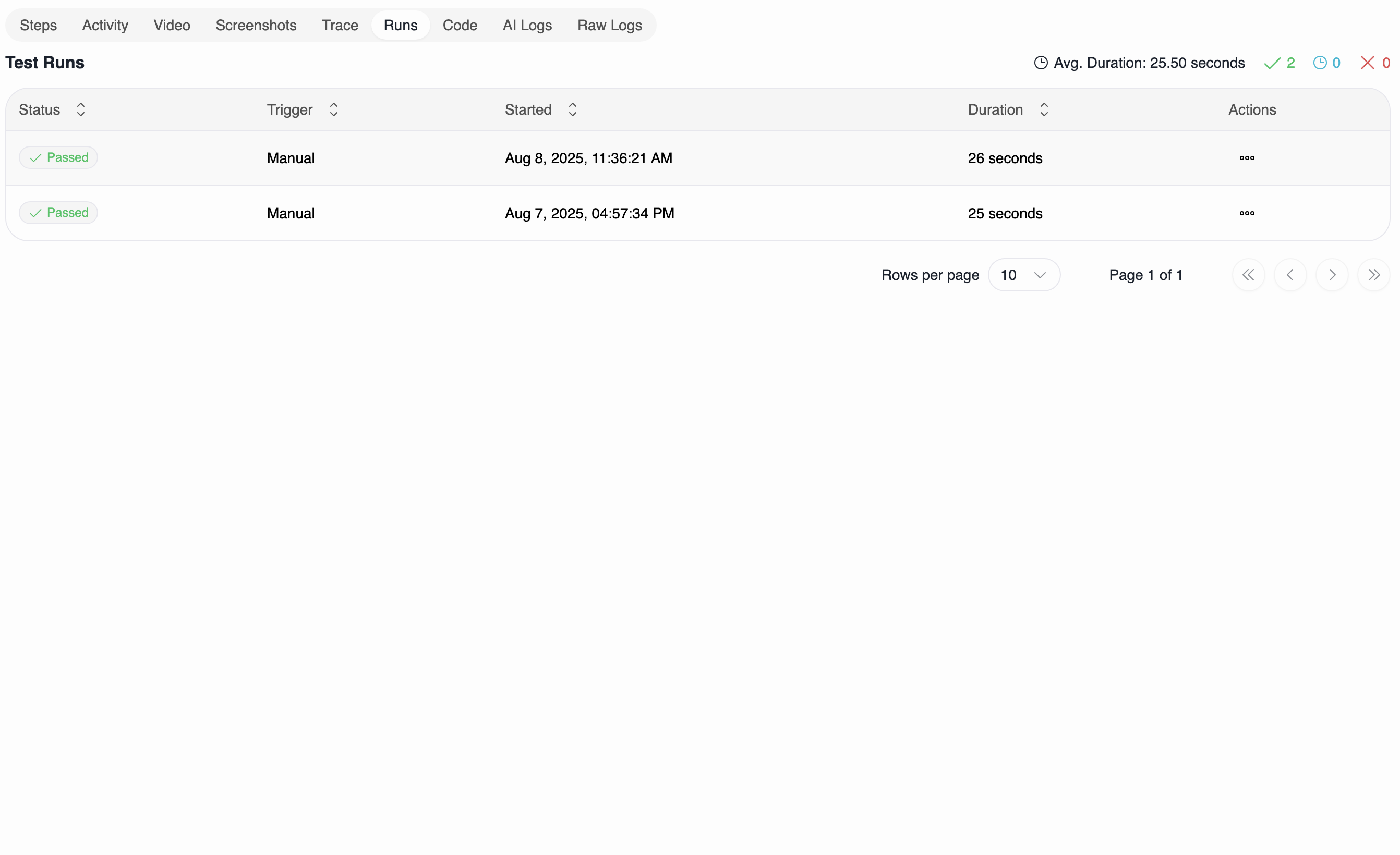1400x855 pixels.
Task: Open the AI Logs tab
Action: [x=527, y=25]
